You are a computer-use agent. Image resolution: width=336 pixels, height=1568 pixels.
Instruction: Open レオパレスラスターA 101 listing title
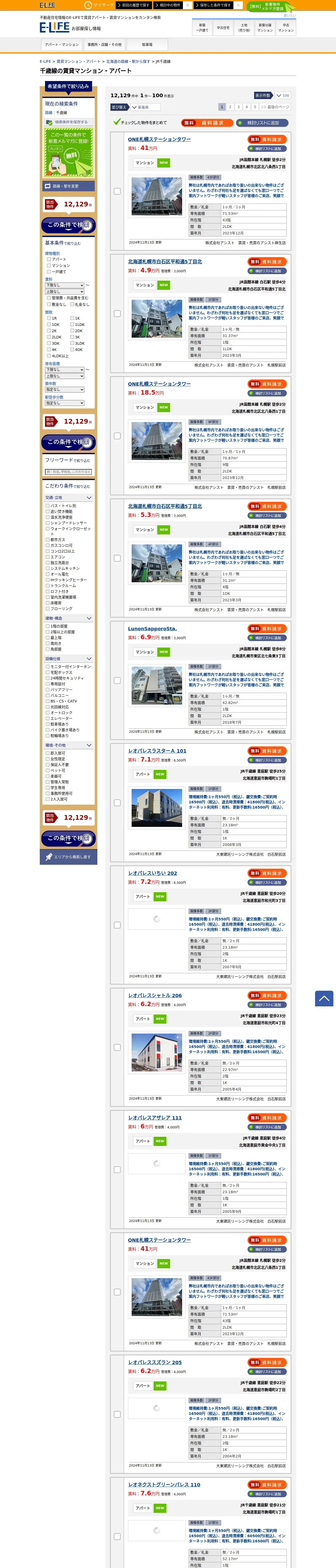click(x=157, y=751)
